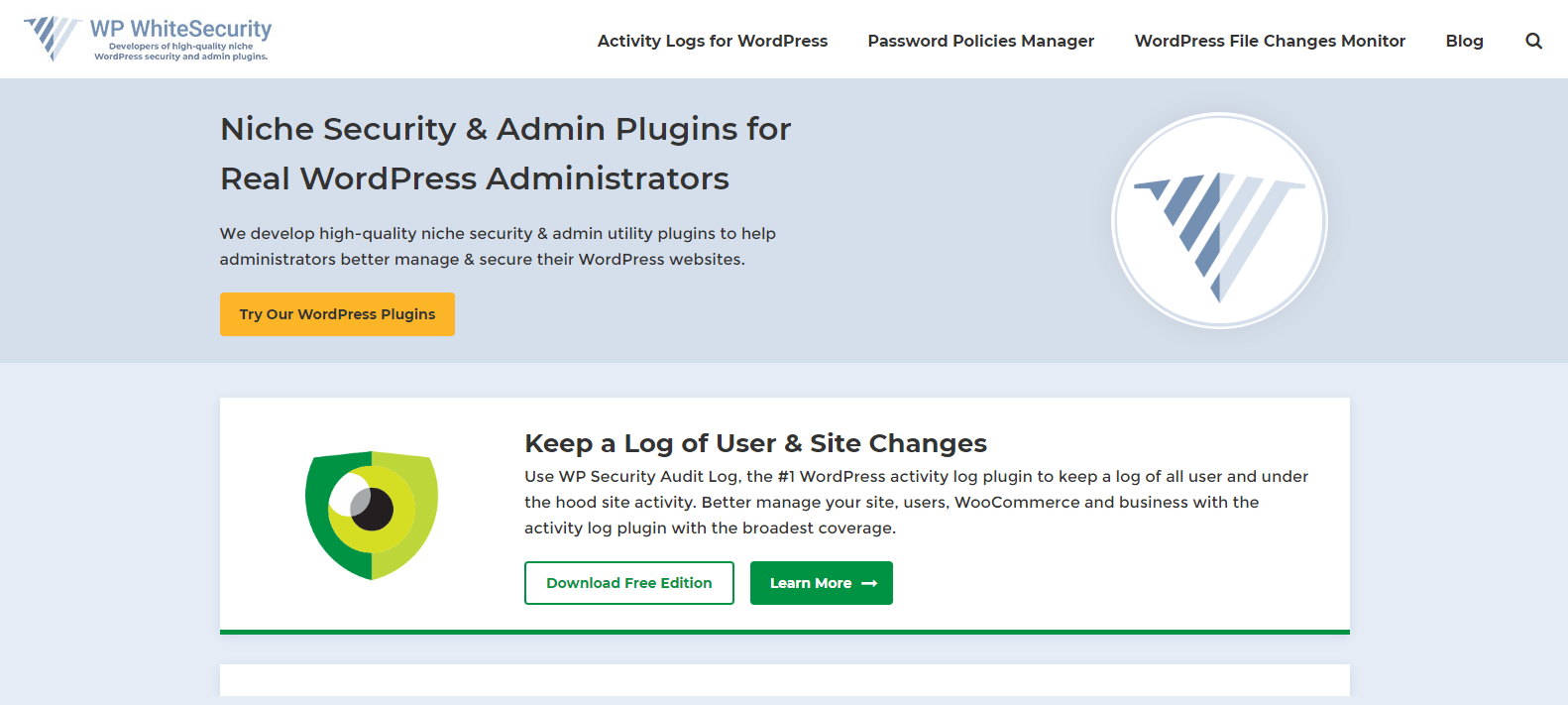Click Download Free Edition button
1568x705 pixels.
pos(629,583)
